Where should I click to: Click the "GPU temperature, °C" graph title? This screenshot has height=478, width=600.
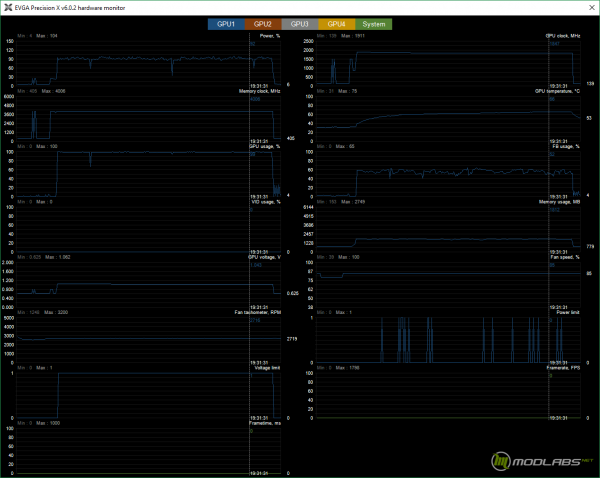(557, 91)
